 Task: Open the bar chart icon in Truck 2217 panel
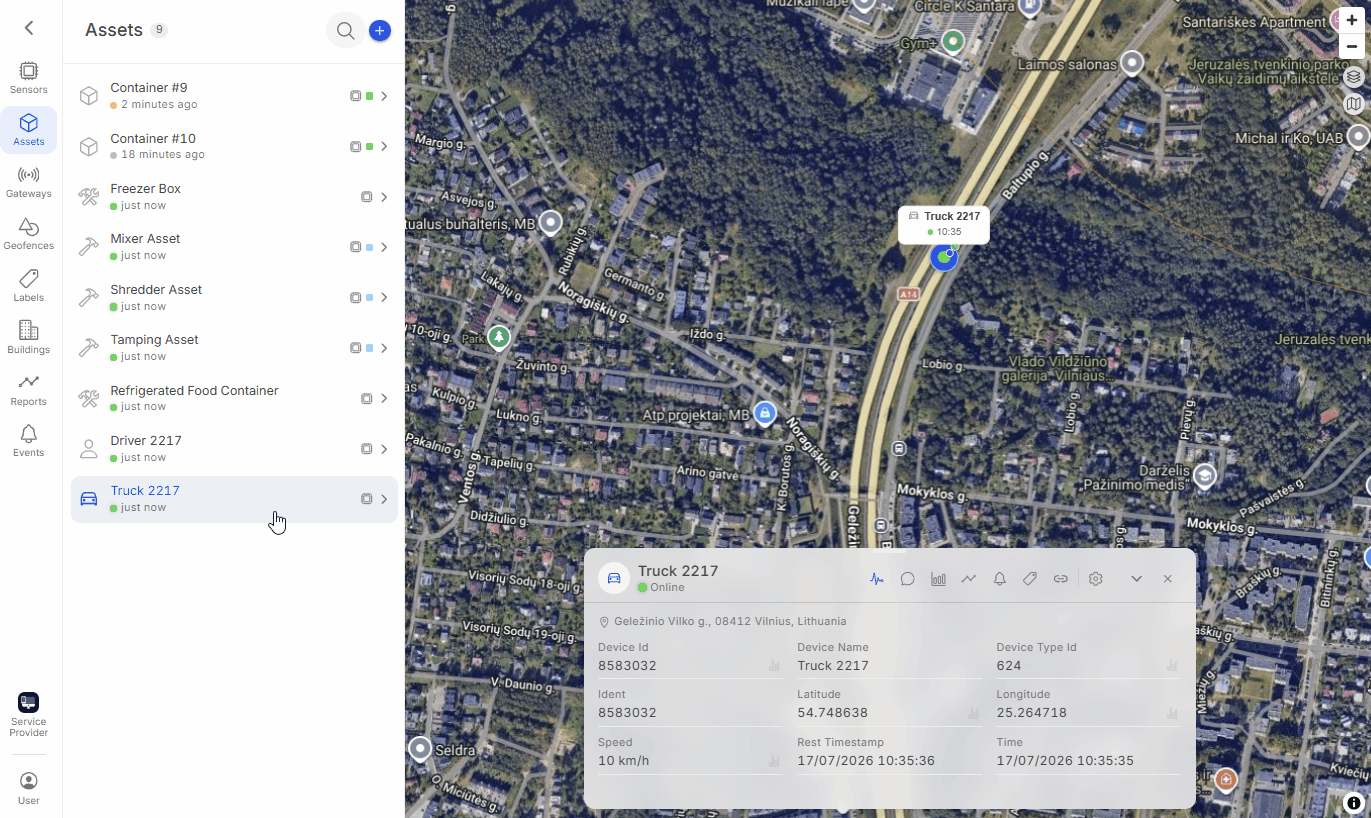coord(938,579)
